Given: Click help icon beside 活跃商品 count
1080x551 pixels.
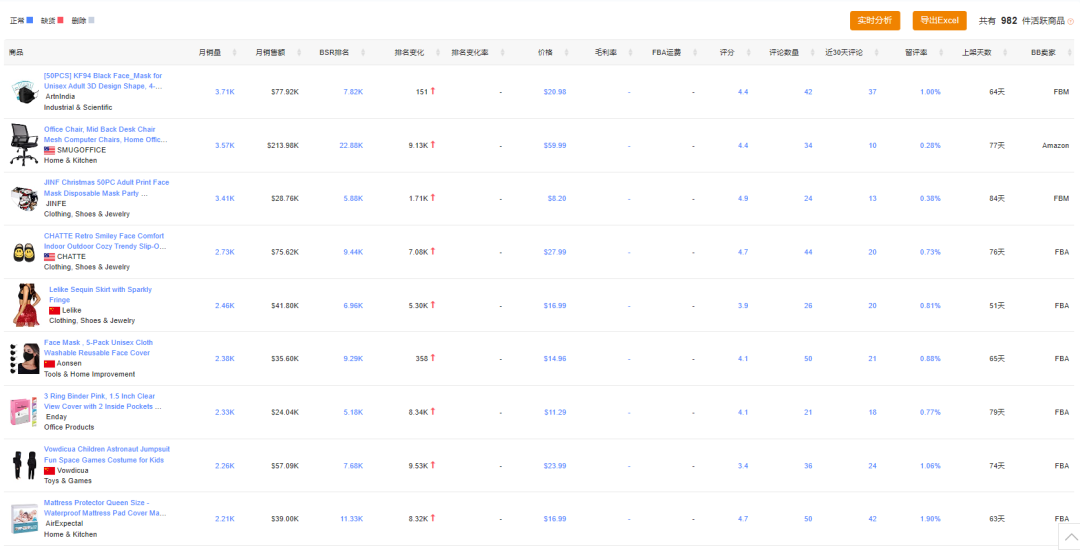Looking at the screenshot, I should tap(1070, 21).
